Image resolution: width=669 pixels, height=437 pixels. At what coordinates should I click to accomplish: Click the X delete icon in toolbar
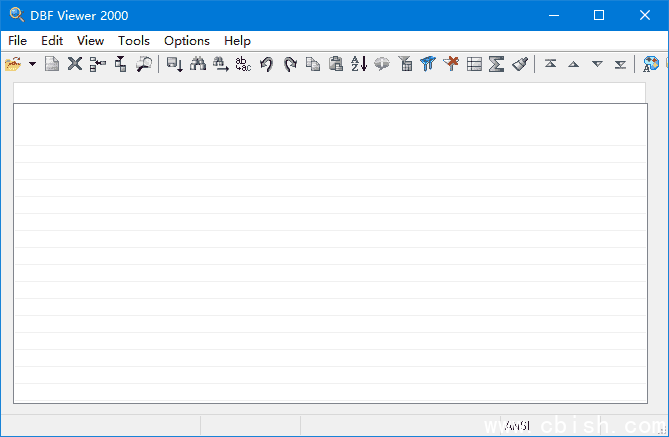click(x=75, y=64)
